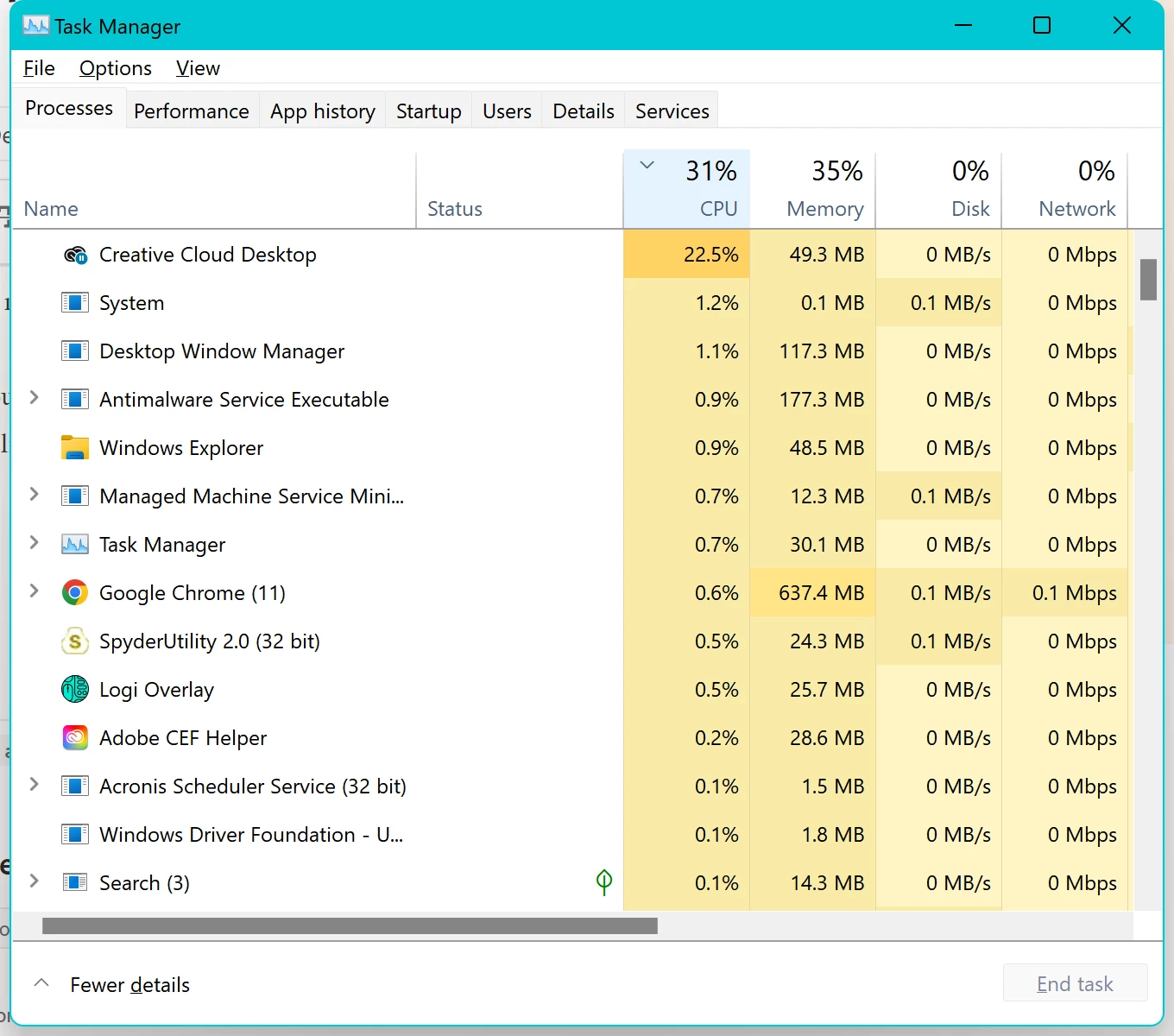Expand the Task Manager process group
This screenshot has width=1174, height=1036.
tap(35, 542)
